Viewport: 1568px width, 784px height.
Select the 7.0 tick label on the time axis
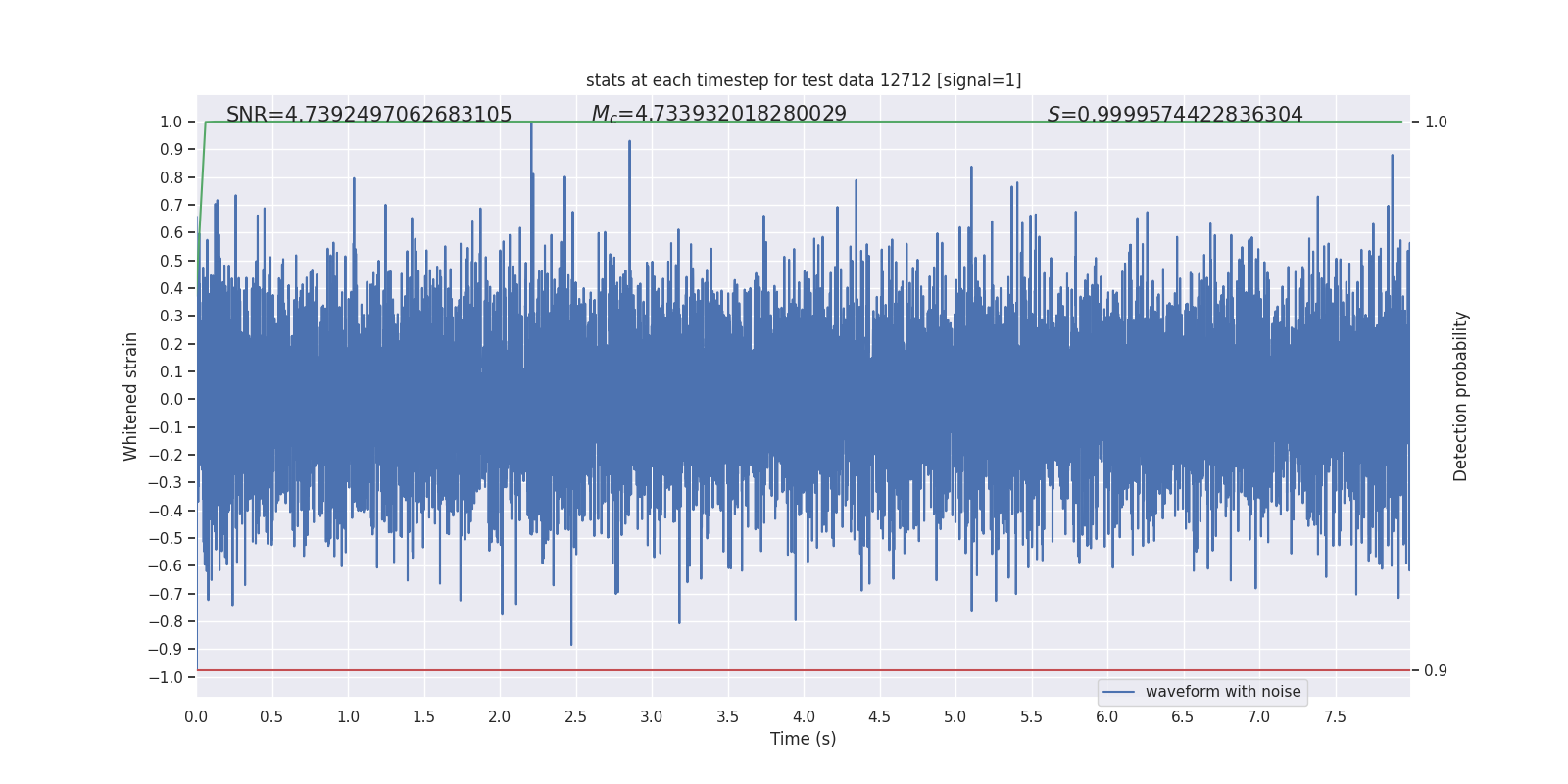pos(1259,717)
